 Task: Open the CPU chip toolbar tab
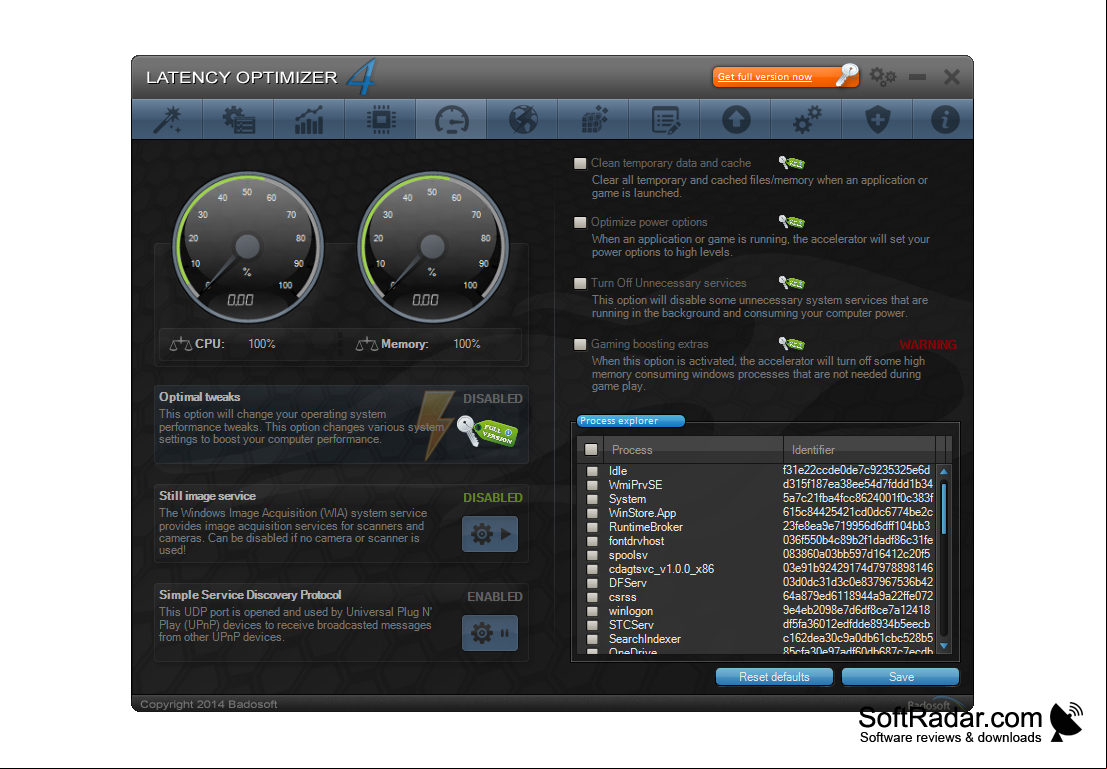pyautogui.click(x=381, y=119)
